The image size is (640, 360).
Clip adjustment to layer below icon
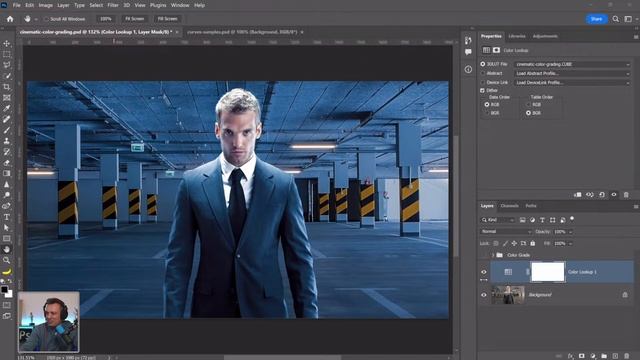point(578,195)
